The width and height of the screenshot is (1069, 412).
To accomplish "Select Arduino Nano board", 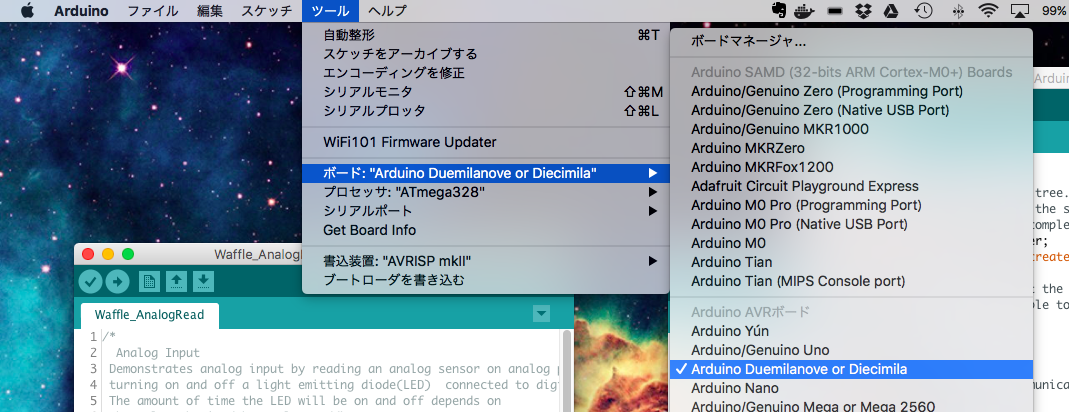I will (x=852, y=389).
